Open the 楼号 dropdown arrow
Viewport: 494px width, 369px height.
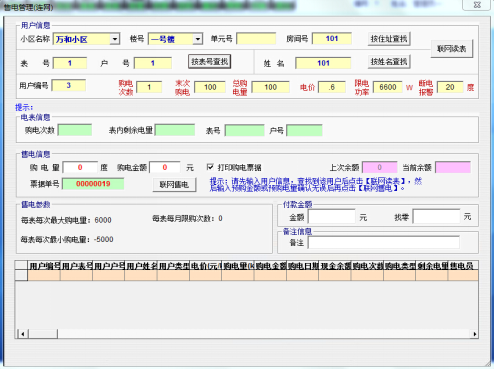198,39
